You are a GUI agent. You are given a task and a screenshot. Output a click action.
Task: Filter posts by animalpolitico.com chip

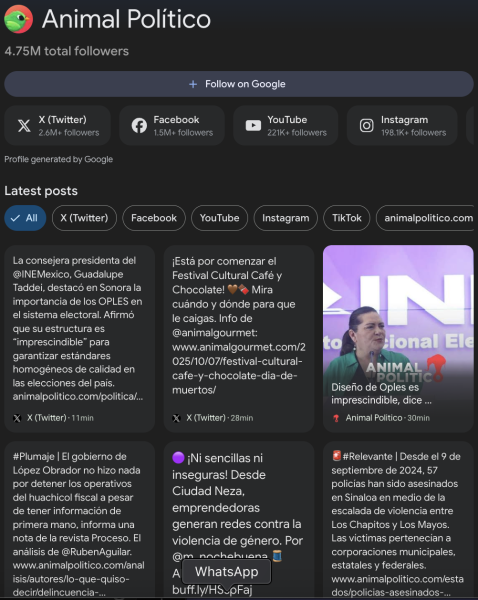(425, 218)
